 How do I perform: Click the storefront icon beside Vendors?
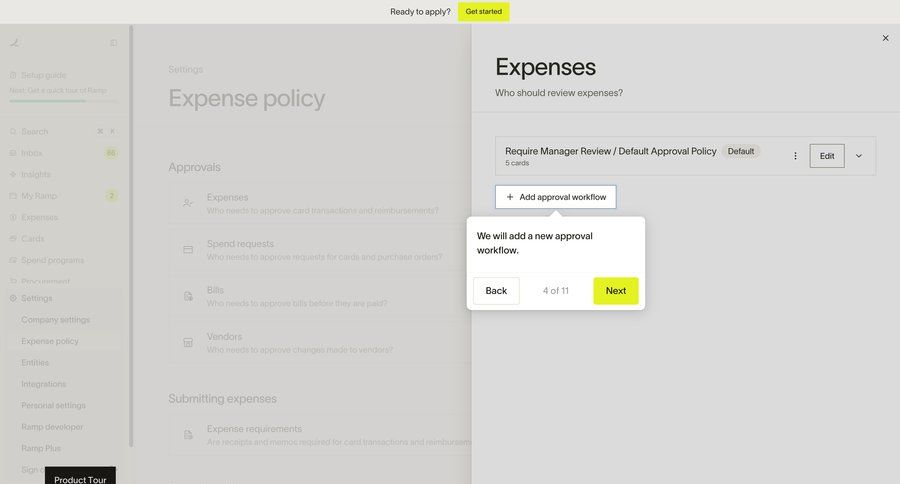(188, 343)
